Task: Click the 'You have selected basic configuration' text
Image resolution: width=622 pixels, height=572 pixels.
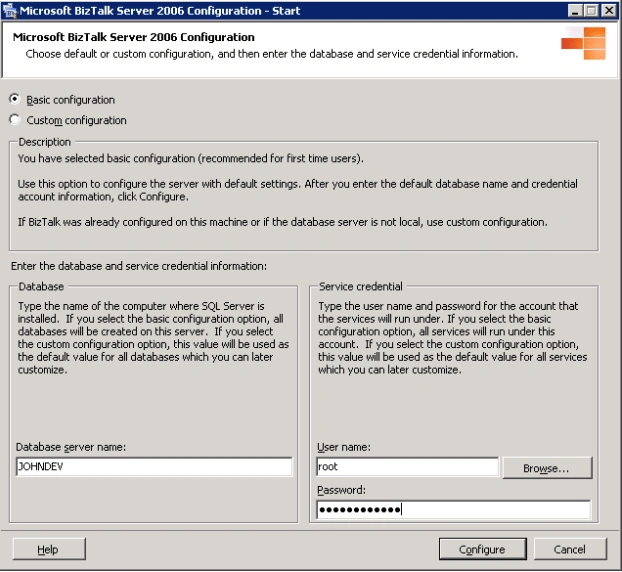Action: [190, 158]
